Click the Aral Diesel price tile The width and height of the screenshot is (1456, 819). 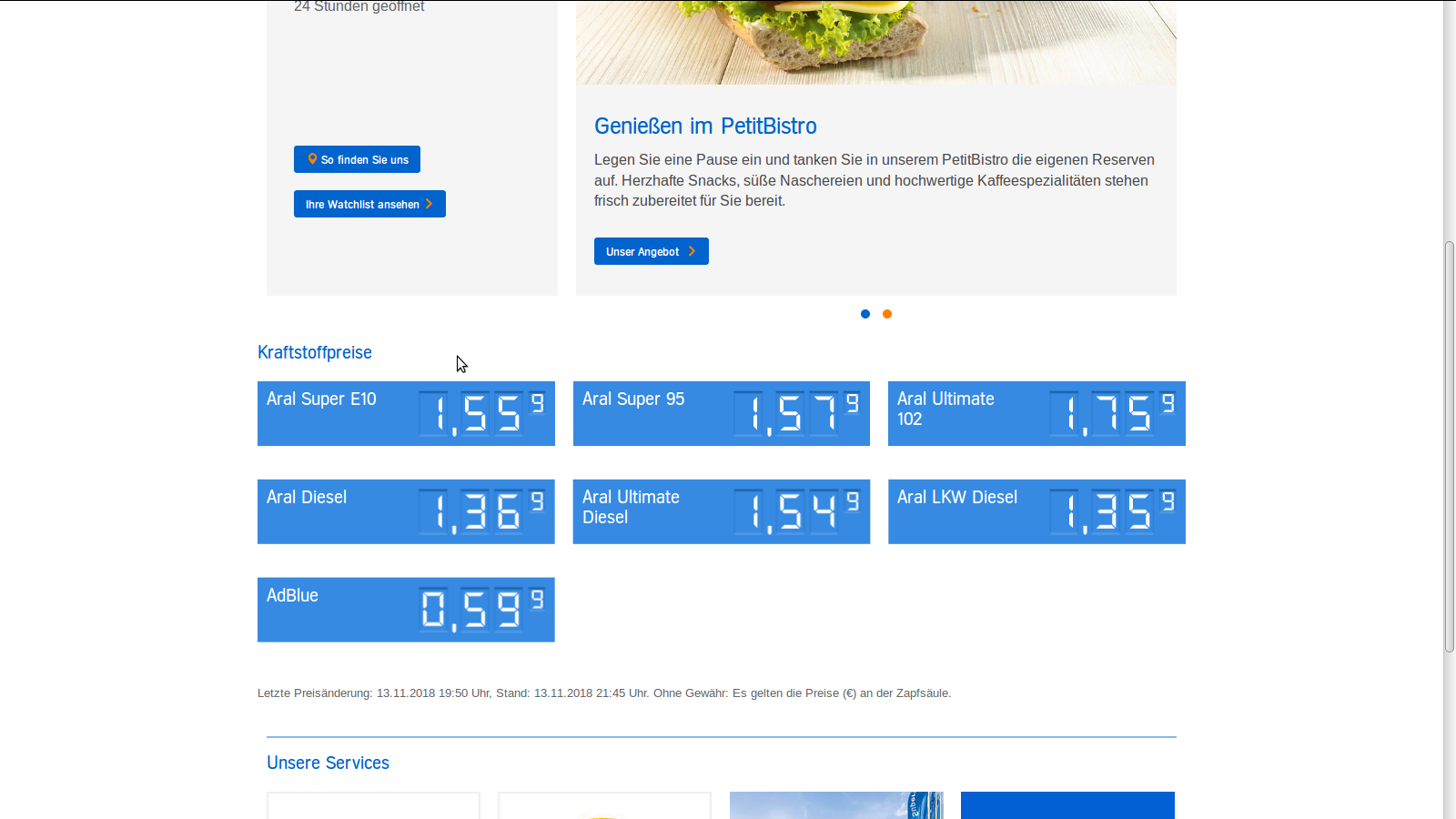tap(406, 511)
